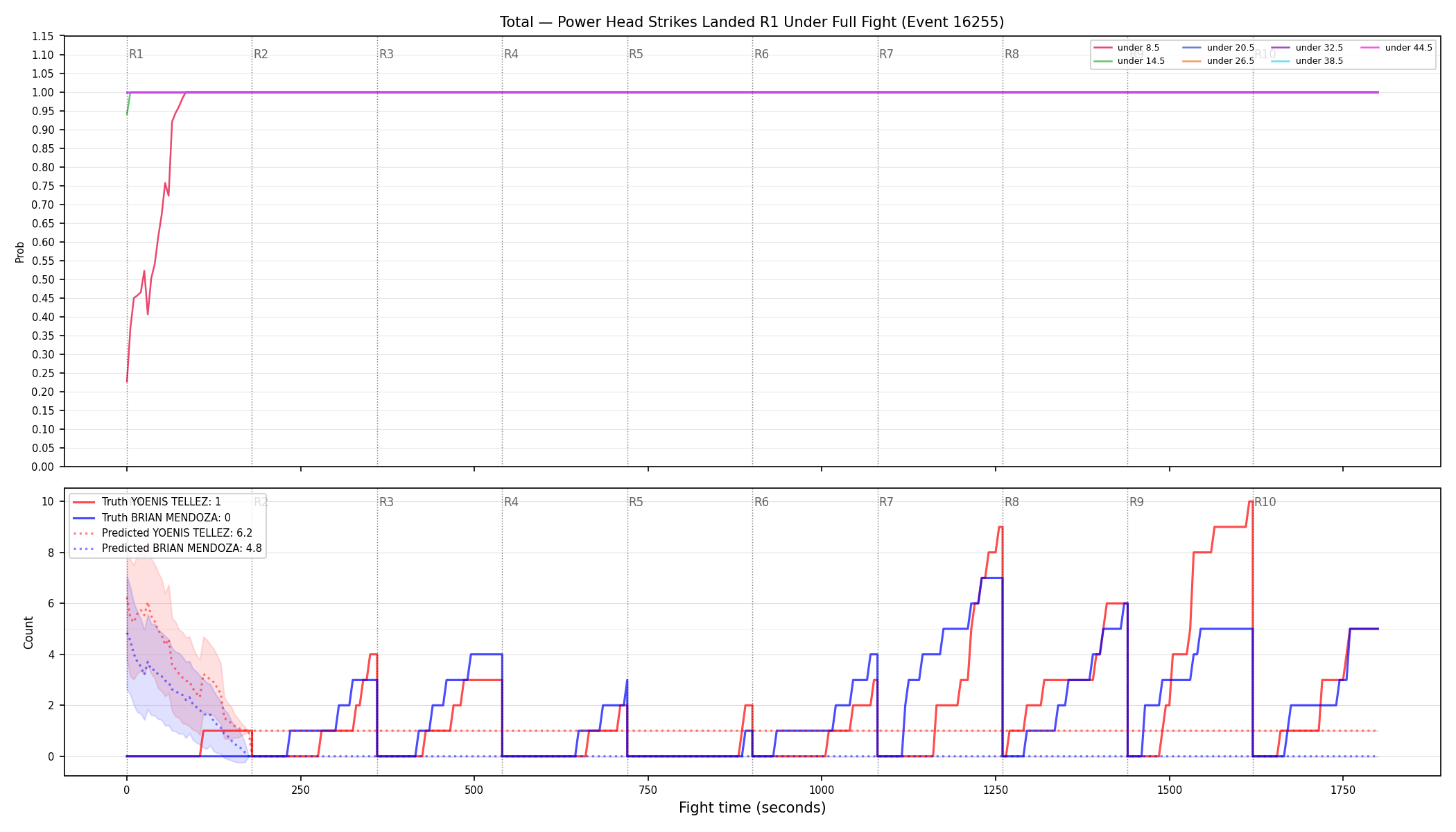Select the 'under 32.5' legend label
Image resolution: width=1456 pixels, height=832 pixels.
coord(1319,48)
